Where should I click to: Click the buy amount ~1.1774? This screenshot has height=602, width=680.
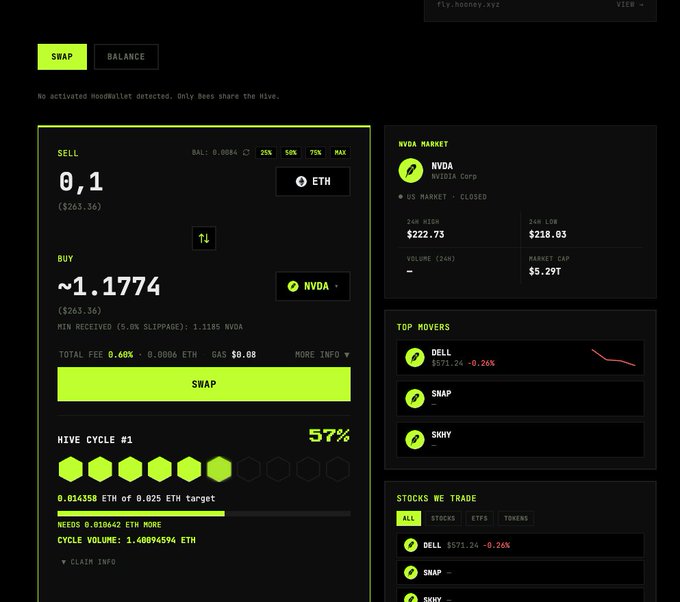point(109,287)
